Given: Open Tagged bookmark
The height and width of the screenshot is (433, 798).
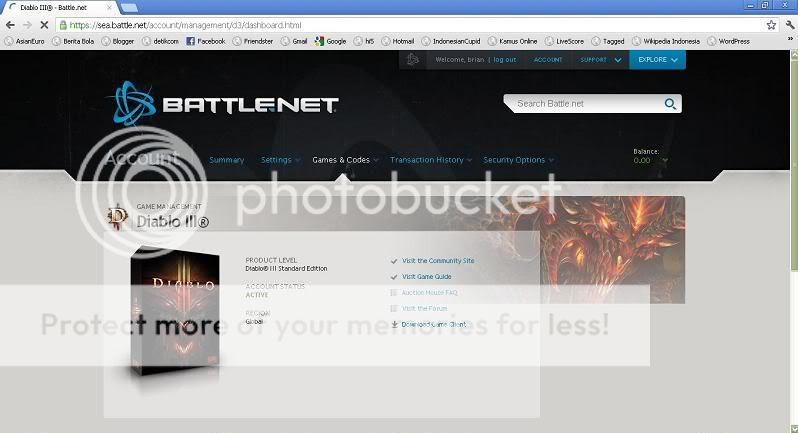Looking at the screenshot, I should [x=608, y=41].
